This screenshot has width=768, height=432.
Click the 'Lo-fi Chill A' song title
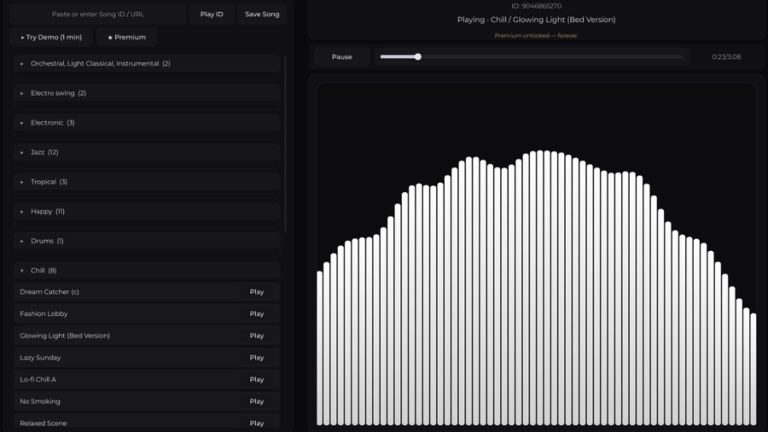coord(38,380)
